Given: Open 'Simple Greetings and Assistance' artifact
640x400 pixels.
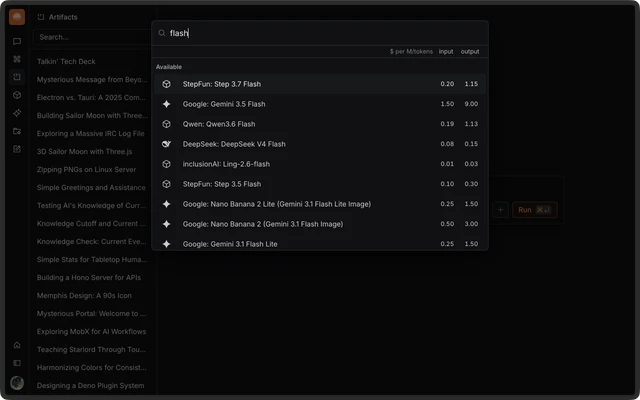Looking at the screenshot, I should click(x=92, y=188).
